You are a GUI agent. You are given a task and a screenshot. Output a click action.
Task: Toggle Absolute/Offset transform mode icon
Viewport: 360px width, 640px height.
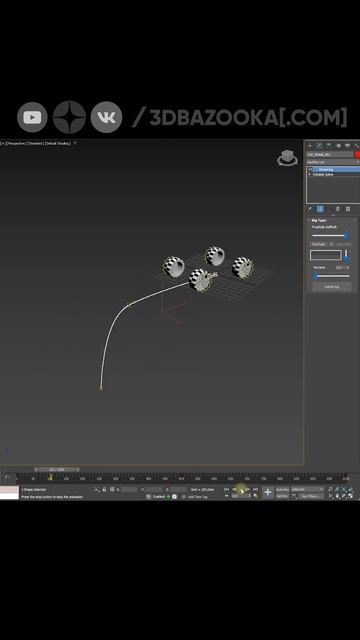112,490
